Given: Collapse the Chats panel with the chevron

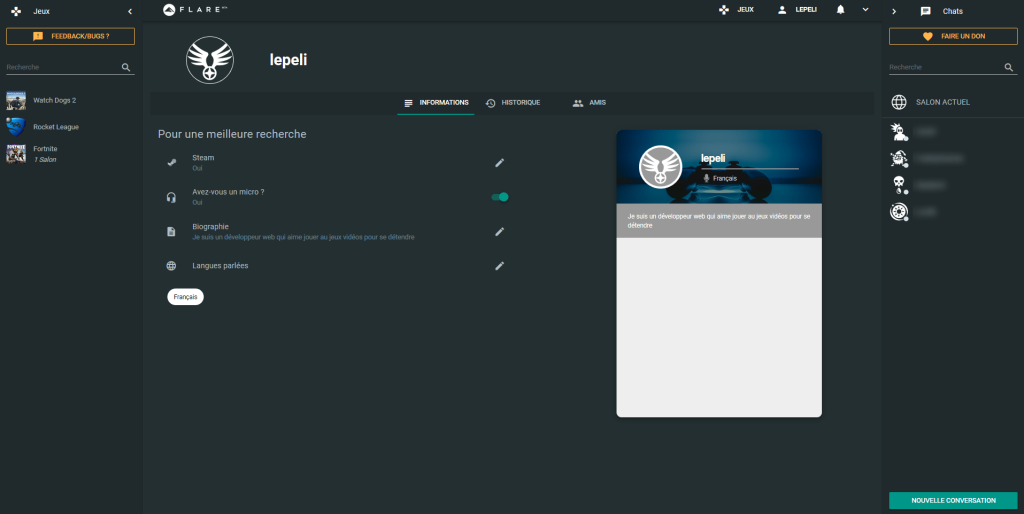Looking at the screenshot, I should tap(894, 11).
